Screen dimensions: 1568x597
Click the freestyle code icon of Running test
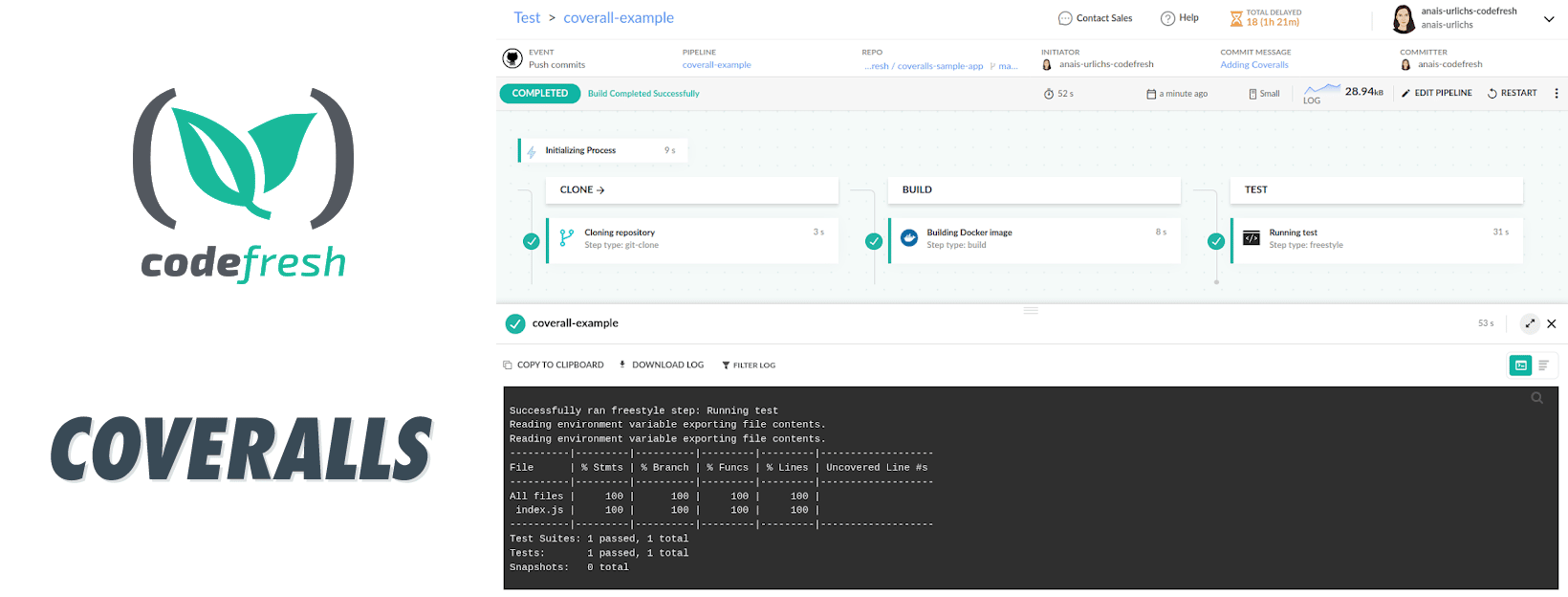click(x=1252, y=238)
